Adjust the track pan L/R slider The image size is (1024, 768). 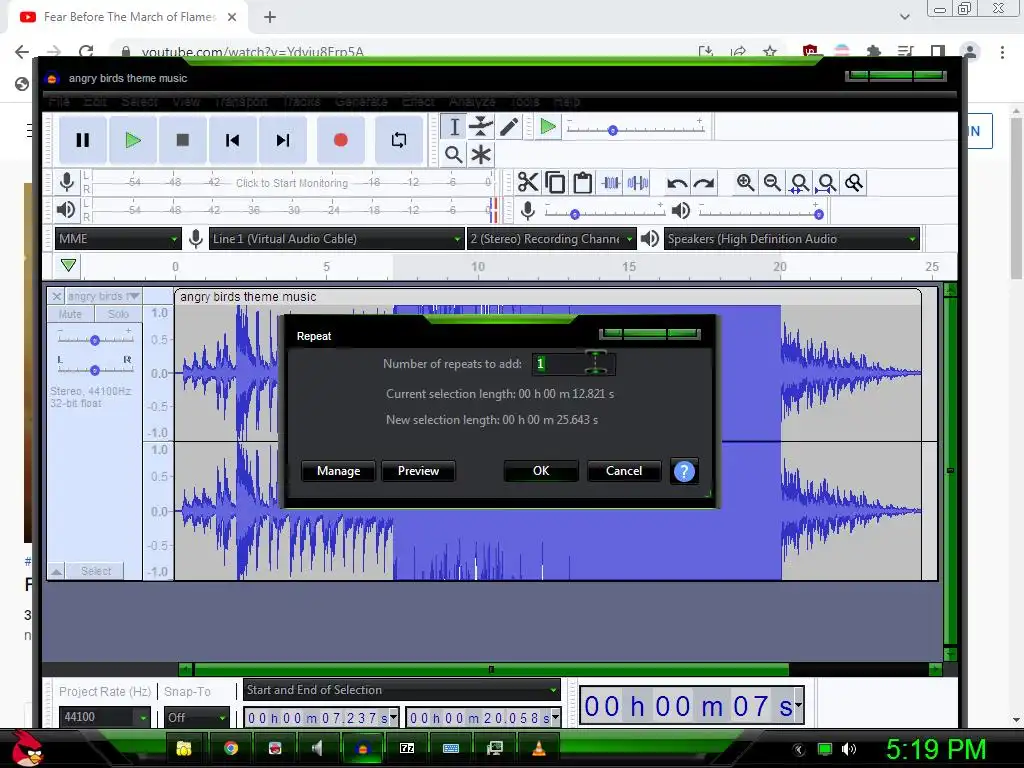coord(95,370)
